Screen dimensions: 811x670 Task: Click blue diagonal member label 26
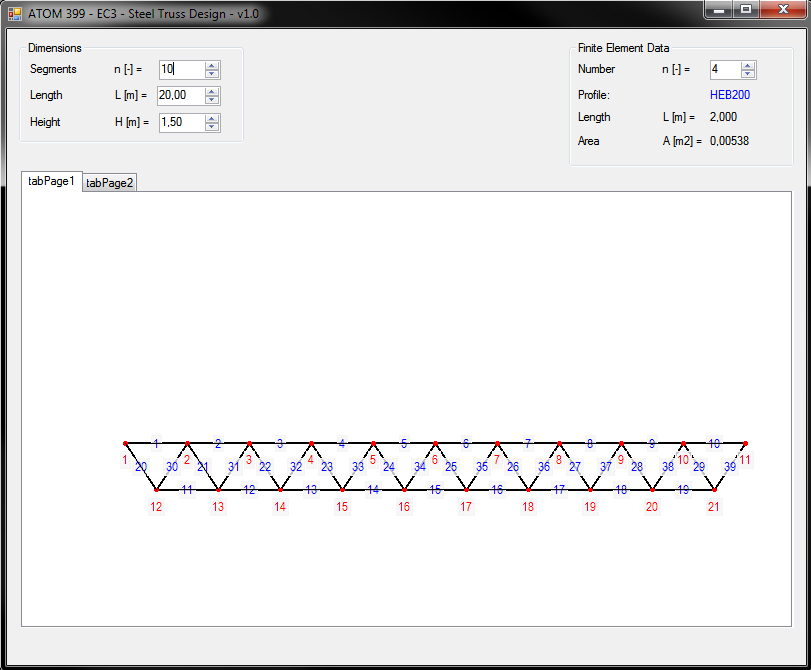(x=513, y=467)
